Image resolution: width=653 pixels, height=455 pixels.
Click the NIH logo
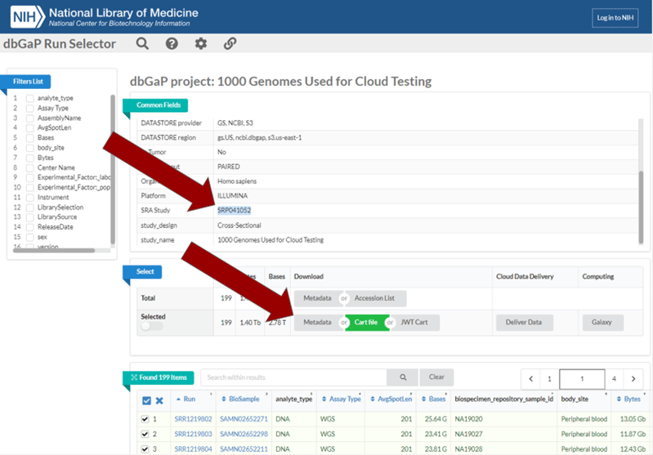(x=27, y=17)
